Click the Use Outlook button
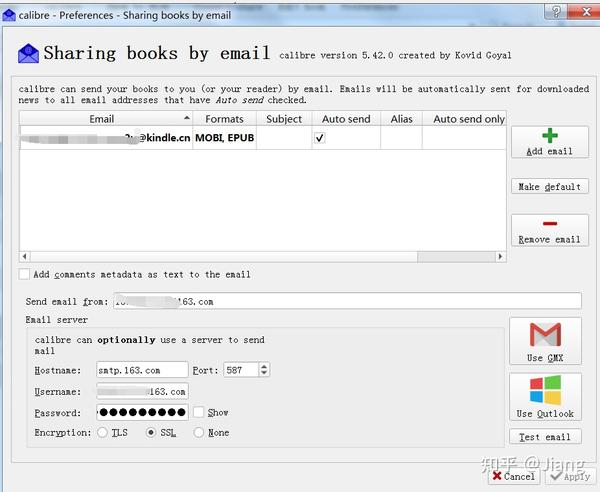Image resolution: width=600 pixels, height=492 pixels. (x=545, y=397)
